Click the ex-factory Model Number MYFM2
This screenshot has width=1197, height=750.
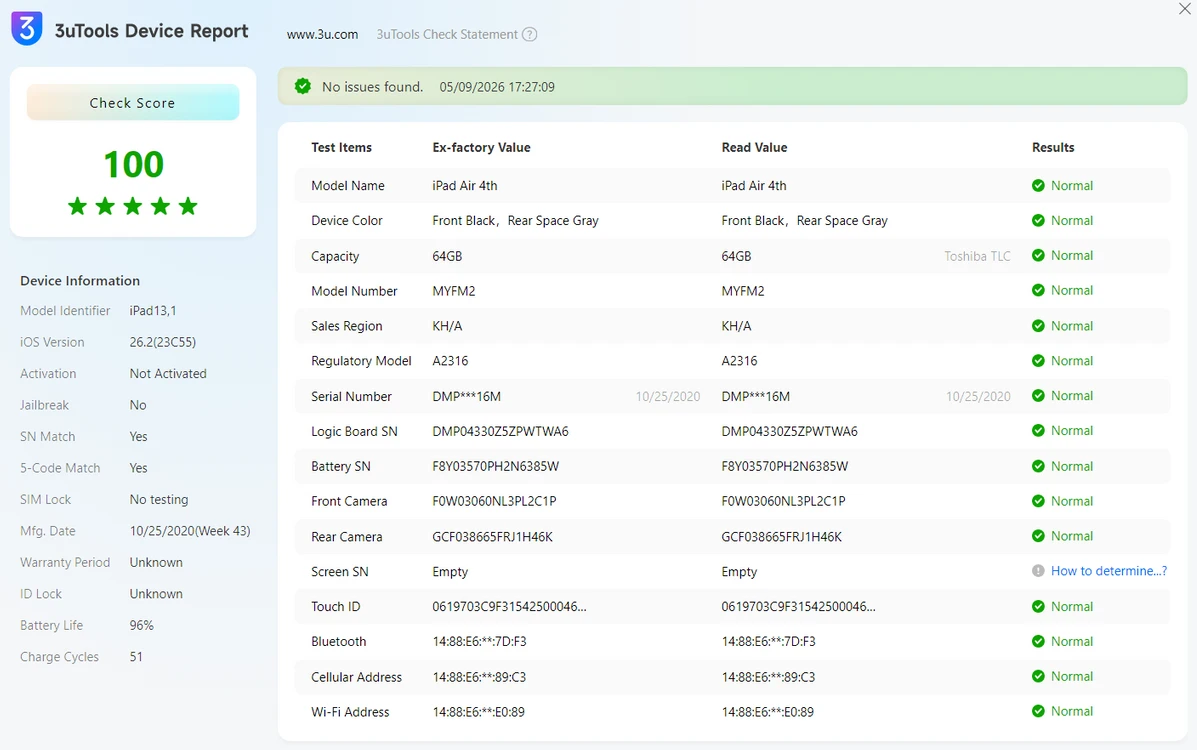[x=453, y=291]
